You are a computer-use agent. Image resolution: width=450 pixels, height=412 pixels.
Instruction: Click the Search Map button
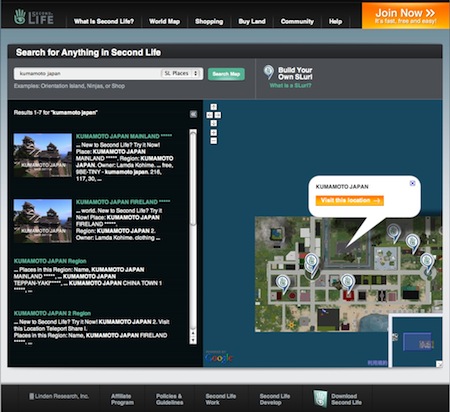(x=226, y=74)
